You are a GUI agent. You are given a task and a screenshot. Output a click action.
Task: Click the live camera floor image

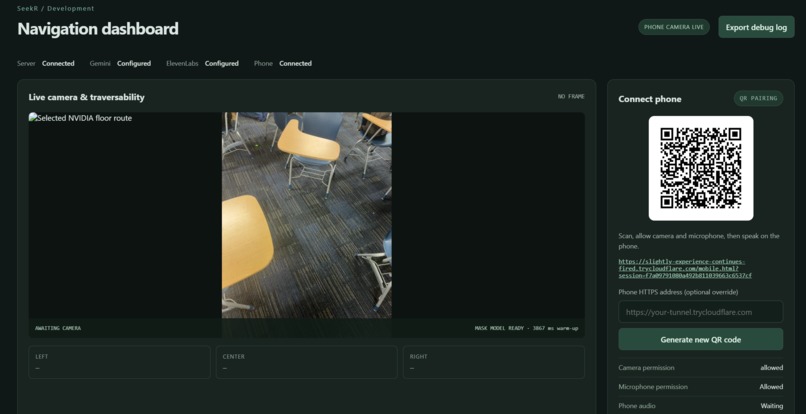pos(307,225)
